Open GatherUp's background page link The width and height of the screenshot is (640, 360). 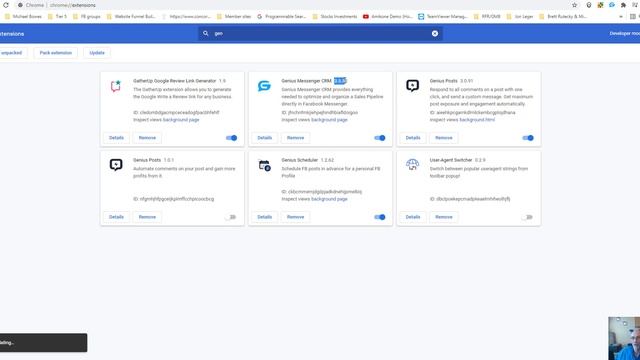[181, 120]
